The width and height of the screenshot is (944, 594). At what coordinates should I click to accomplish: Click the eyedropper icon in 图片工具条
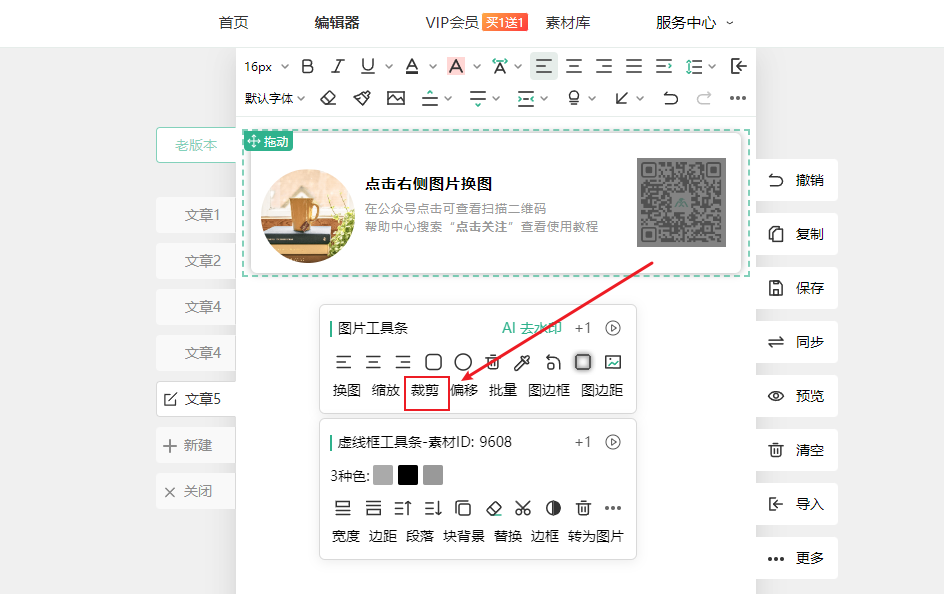point(522,362)
